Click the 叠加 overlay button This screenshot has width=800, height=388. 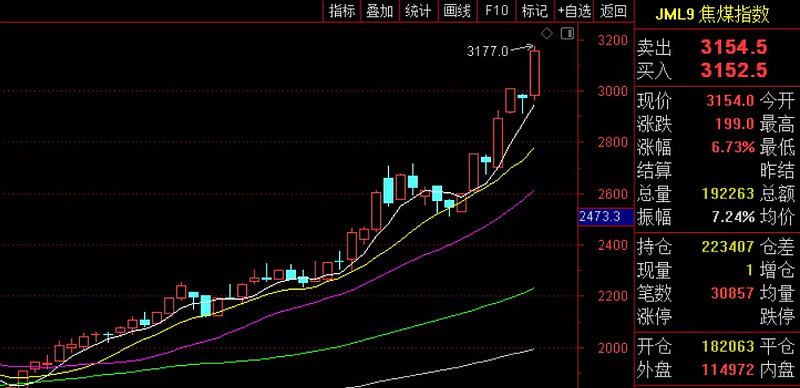pos(380,11)
